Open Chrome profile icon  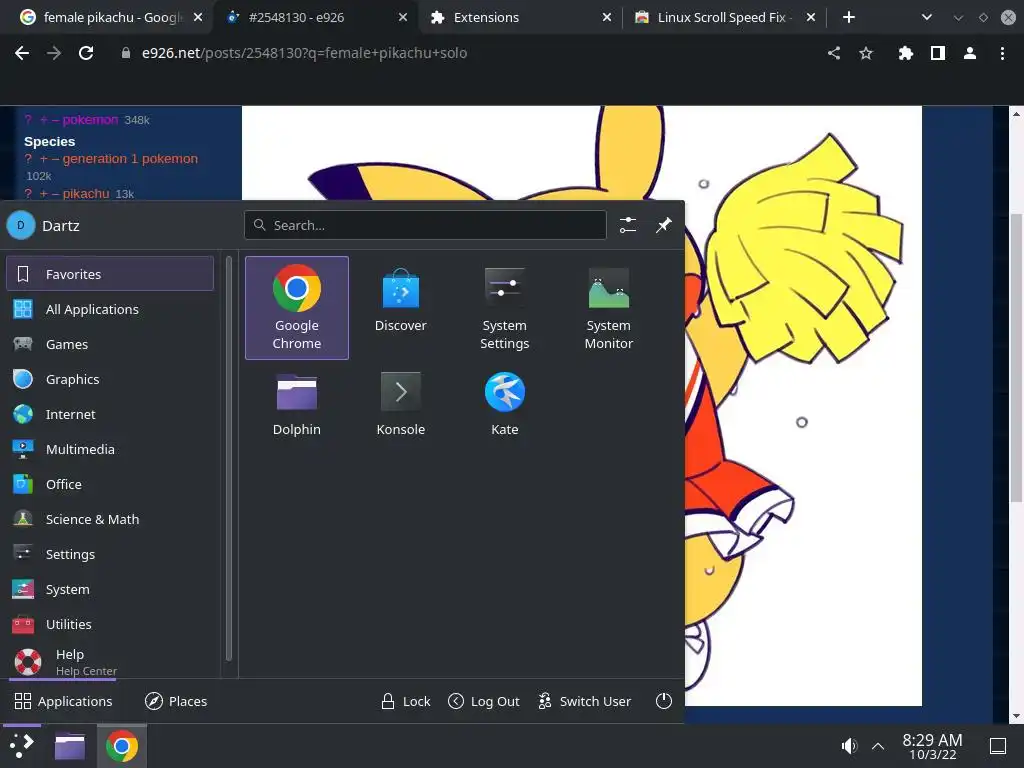click(x=970, y=53)
